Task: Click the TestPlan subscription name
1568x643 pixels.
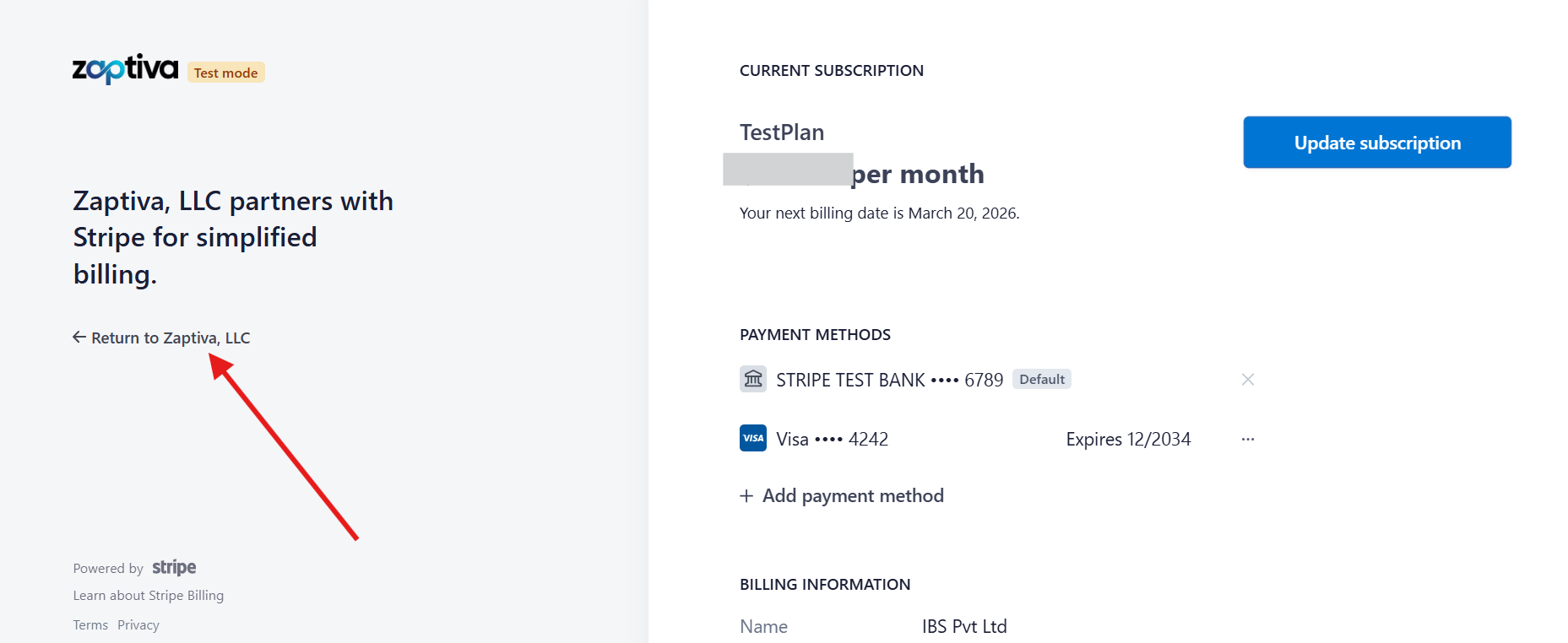Action: [x=782, y=132]
